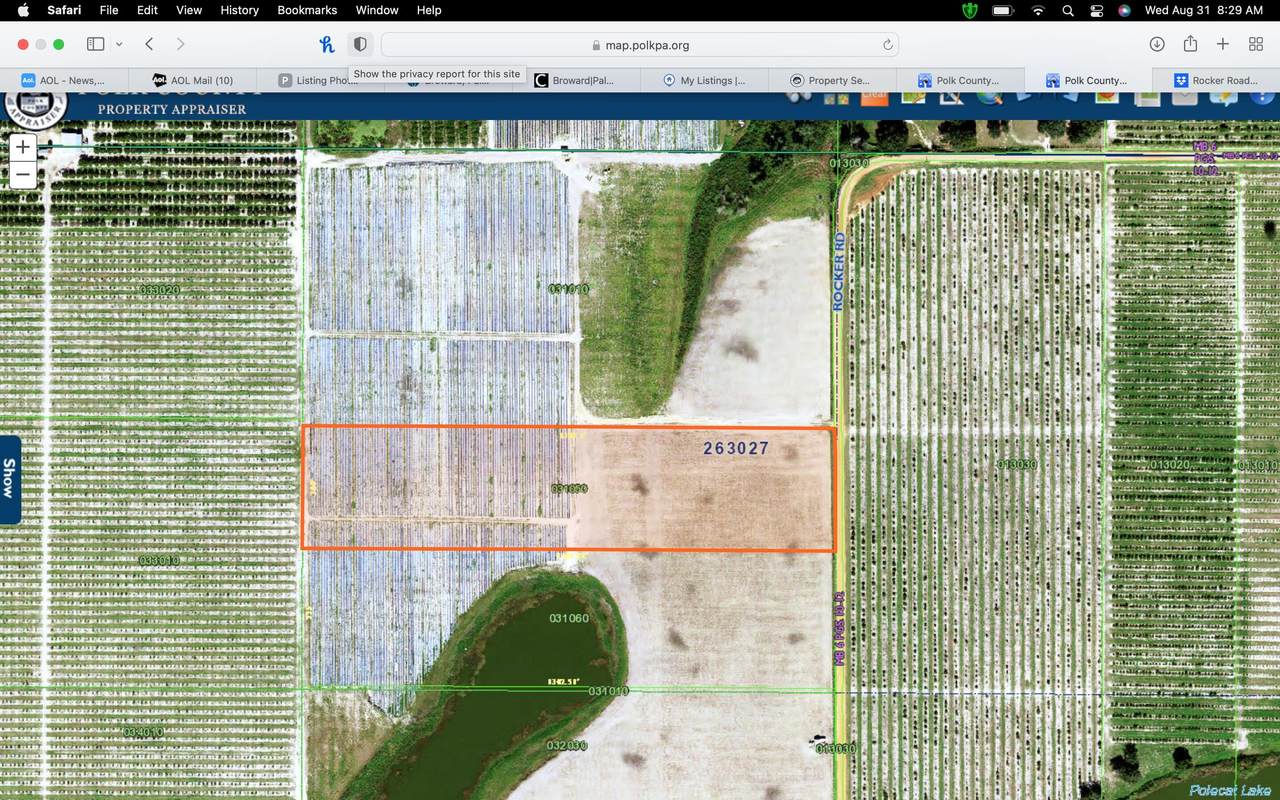Viewport: 1280px width, 800px height.
Task: Open the Show side panel tab
Action: pyautogui.click(x=9, y=479)
